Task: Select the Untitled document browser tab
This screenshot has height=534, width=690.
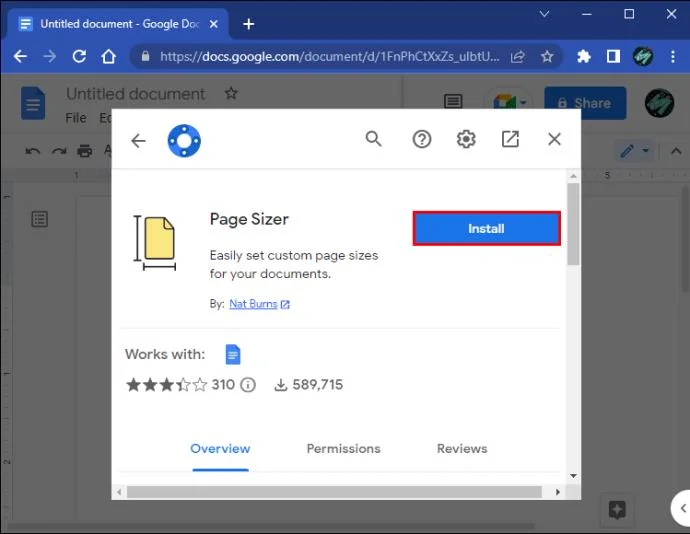Action: (119, 24)
